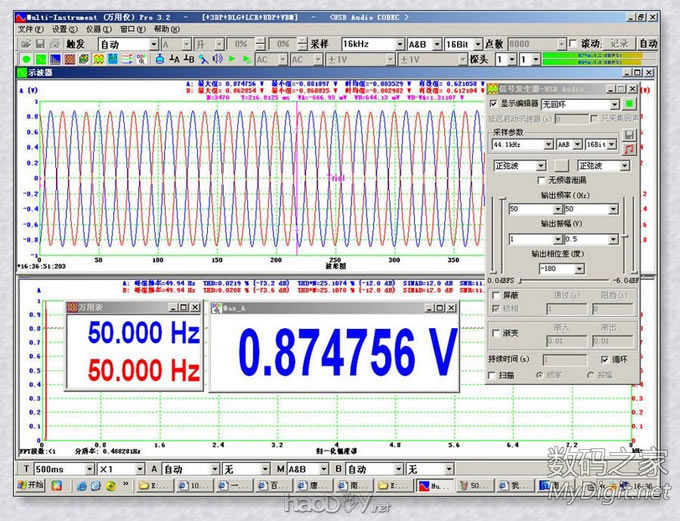
Task: Expand the 44.1kHz dropdown in signal generator
Action: coord(548,145)
